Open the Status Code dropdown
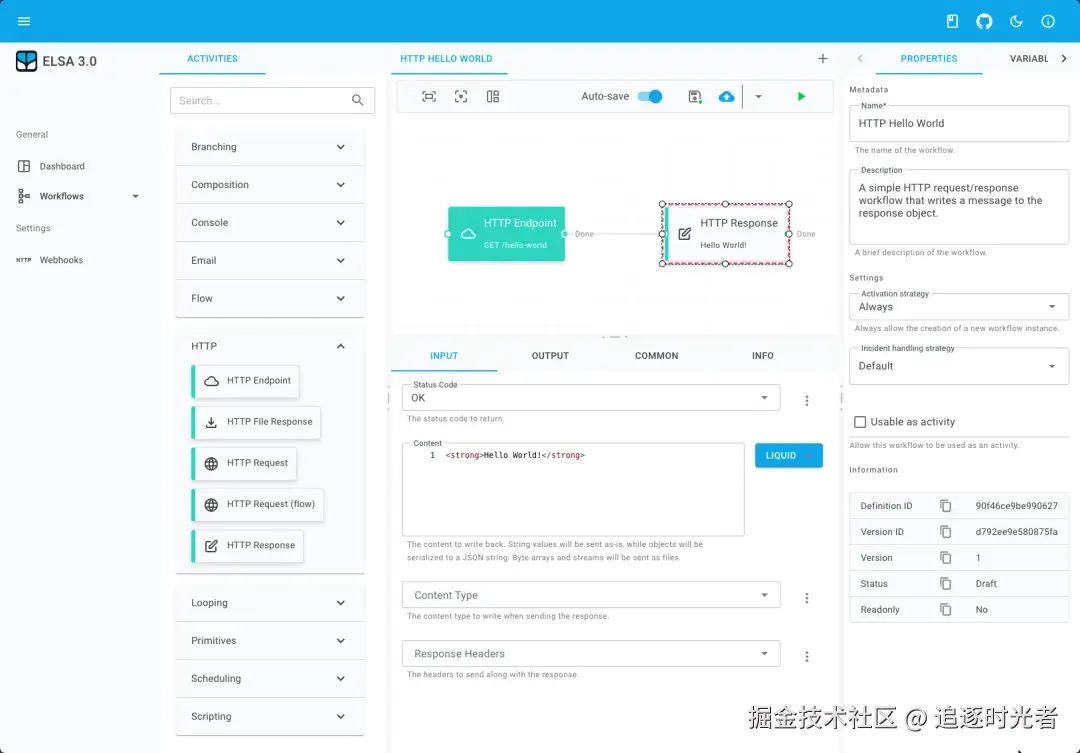The width and height of the screenshot is (1080, 753). point(591,398)
